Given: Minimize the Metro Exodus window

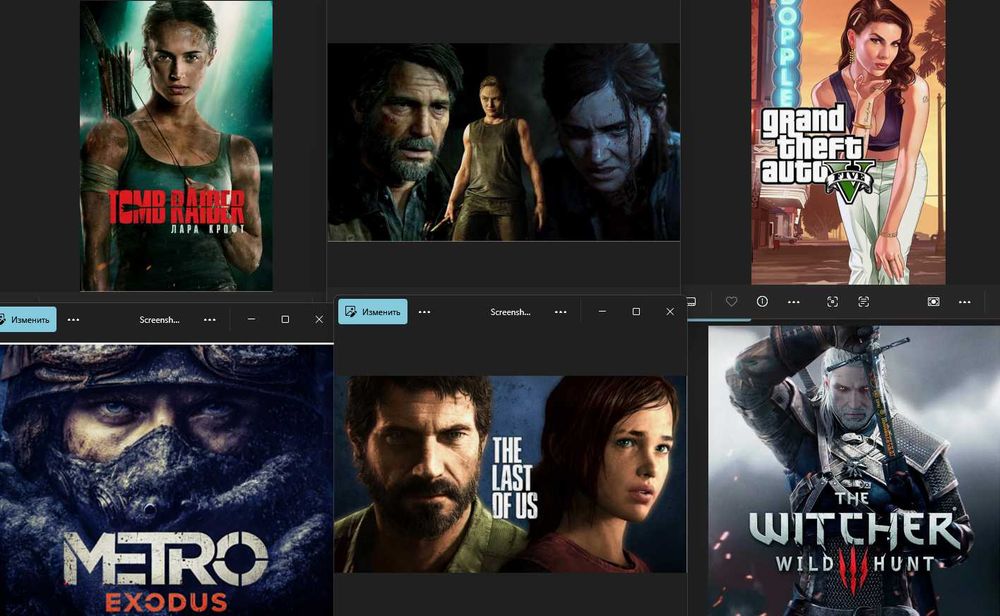Looking at the screenshot, I should (251, 319).
